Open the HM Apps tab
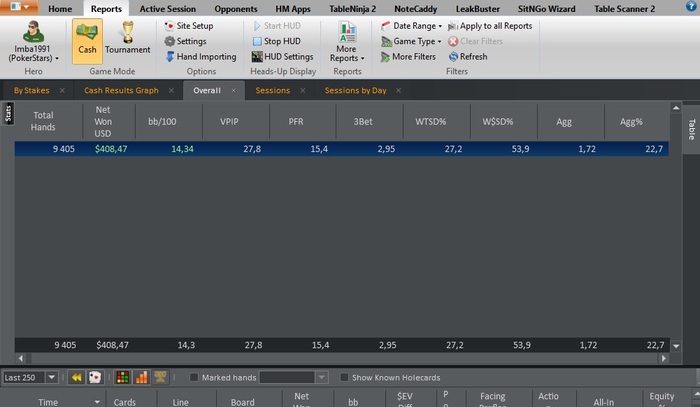 pyautogui.click(x=293, y=8)
